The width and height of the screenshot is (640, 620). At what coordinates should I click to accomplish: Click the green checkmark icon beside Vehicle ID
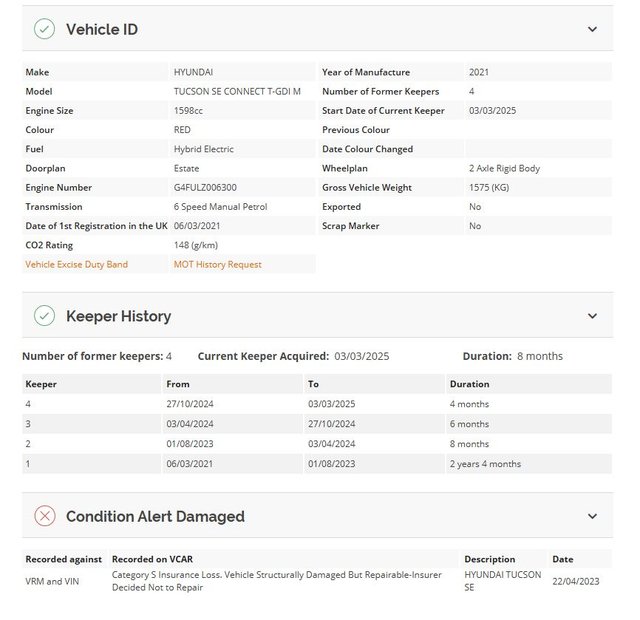pyautogui.click(x=44, y=29)
